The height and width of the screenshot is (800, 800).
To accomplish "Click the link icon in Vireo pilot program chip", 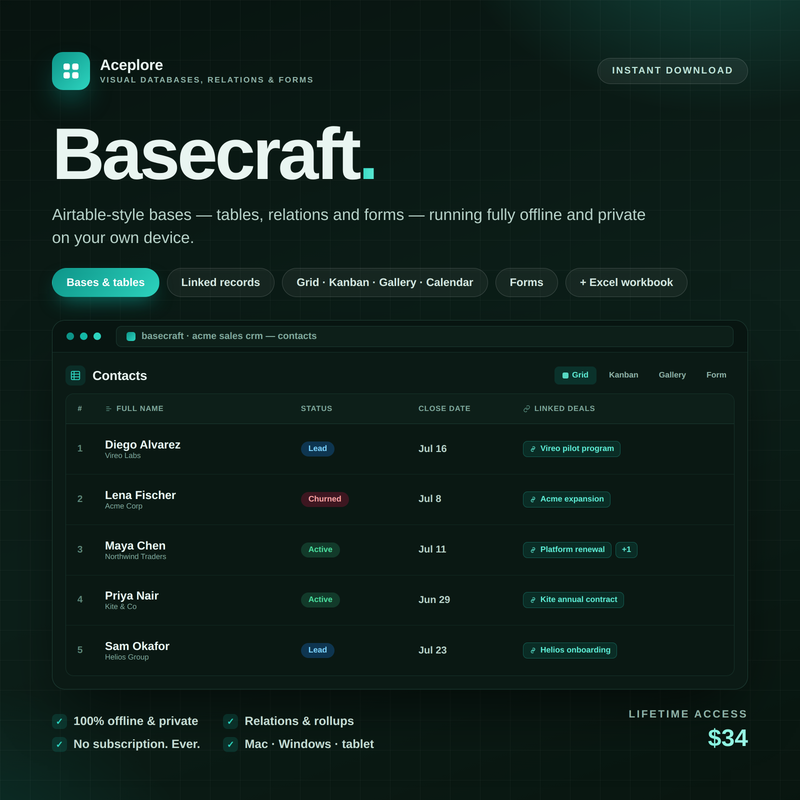I will [533, 449].
